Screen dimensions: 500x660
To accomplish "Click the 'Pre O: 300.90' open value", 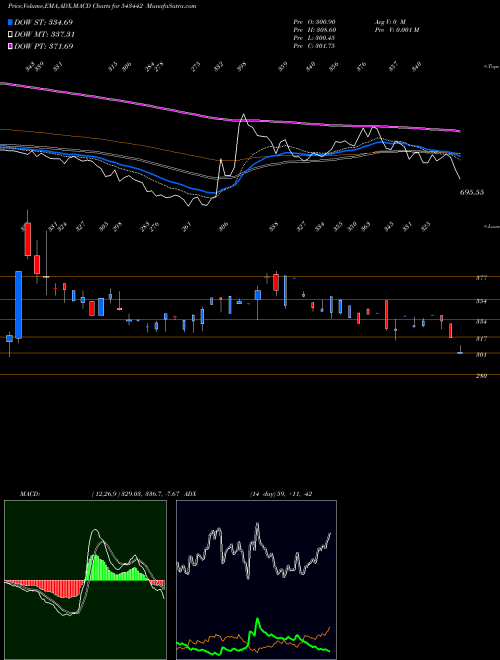I will [314, 21].
